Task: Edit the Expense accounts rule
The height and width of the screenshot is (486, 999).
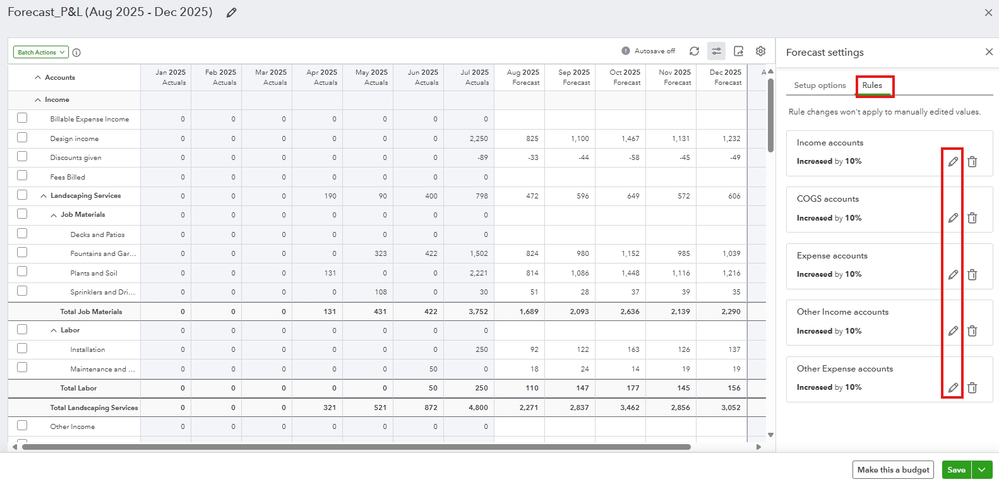Action: click(x=953, y=275)
